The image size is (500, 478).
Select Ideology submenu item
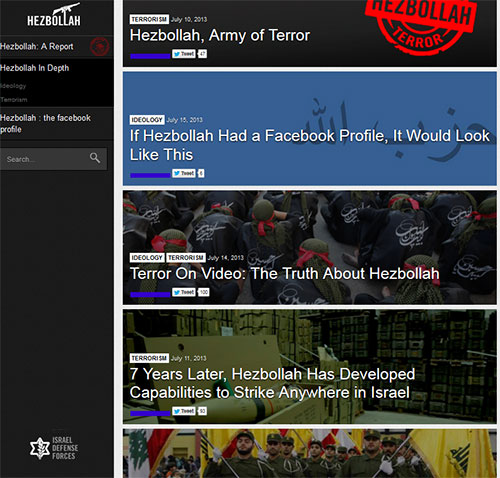point(13,86)
